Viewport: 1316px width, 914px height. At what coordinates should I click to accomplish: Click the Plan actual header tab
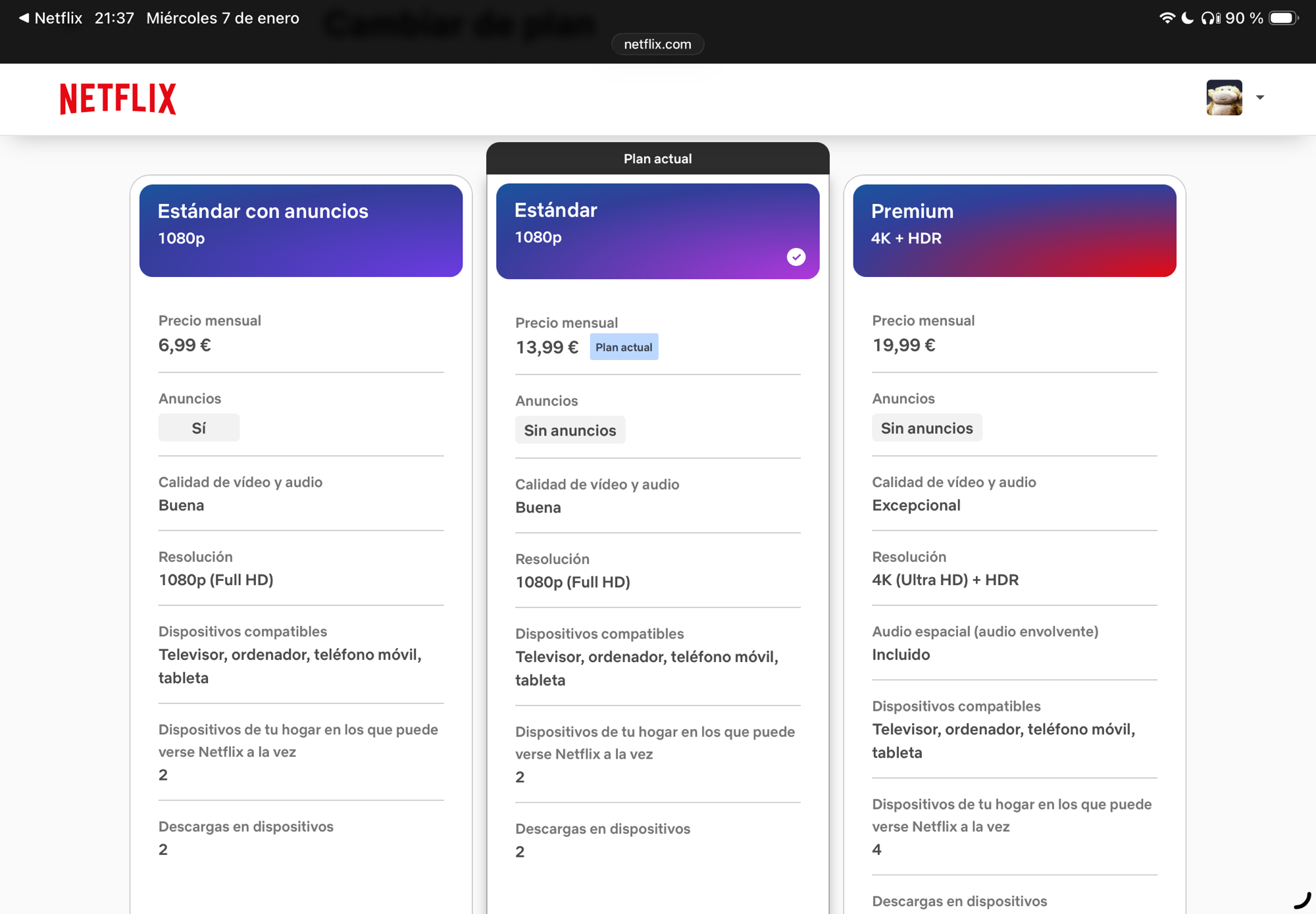pyautogui.click(x=657, y=159)
